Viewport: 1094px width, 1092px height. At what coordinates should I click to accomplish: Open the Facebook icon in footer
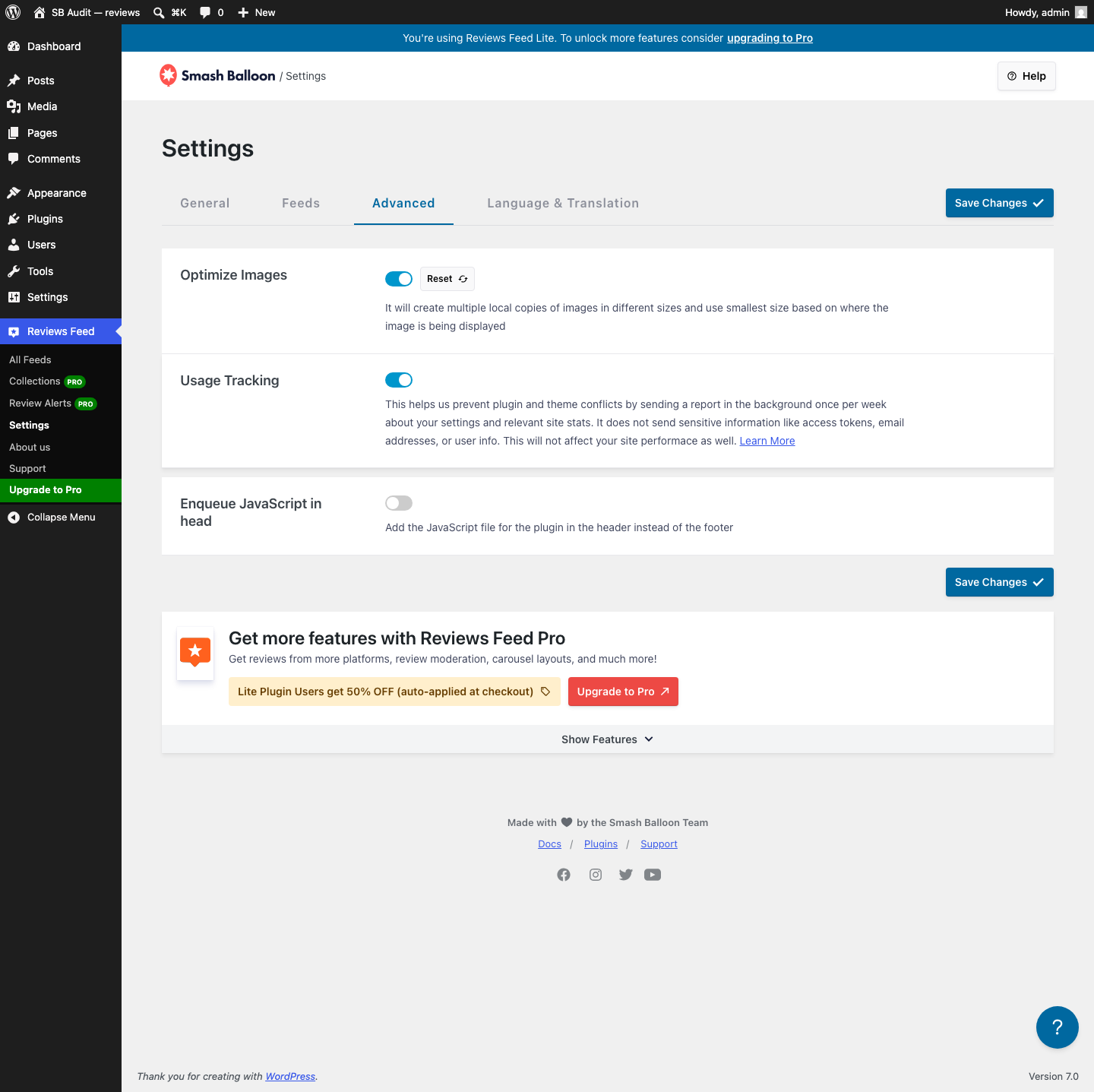coord(564,875)
